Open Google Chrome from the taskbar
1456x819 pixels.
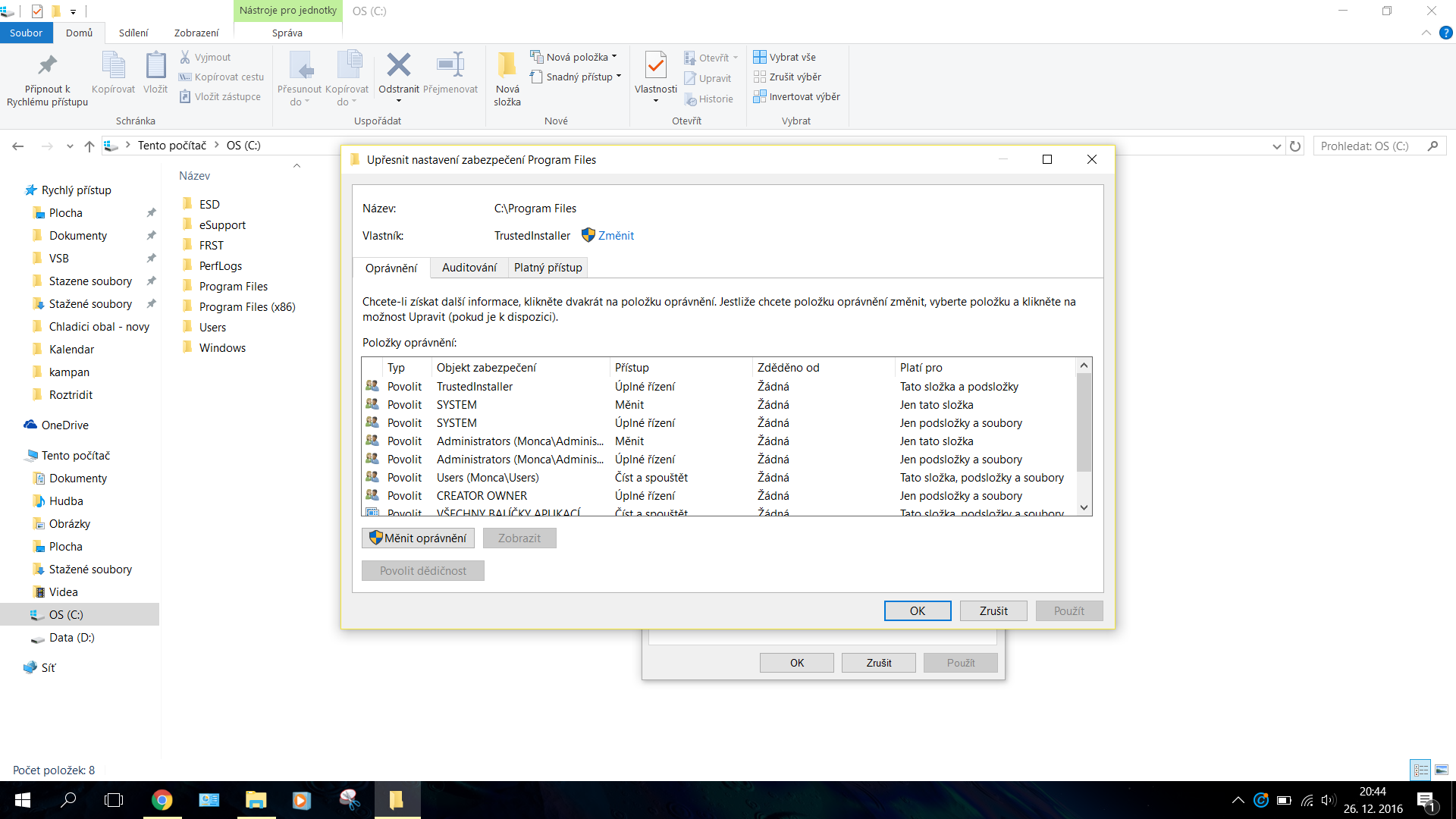[162, 800]
